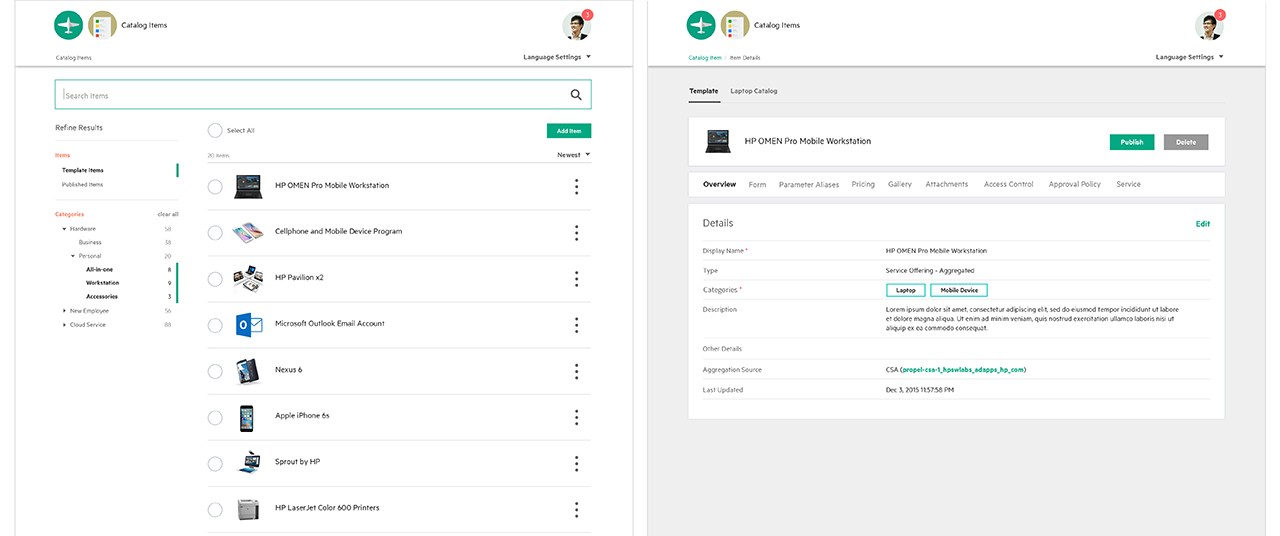Click the HP LaserJet printer thumbnail
Viewport: 1280px width, 536px height.
click(x=248, y=509)
